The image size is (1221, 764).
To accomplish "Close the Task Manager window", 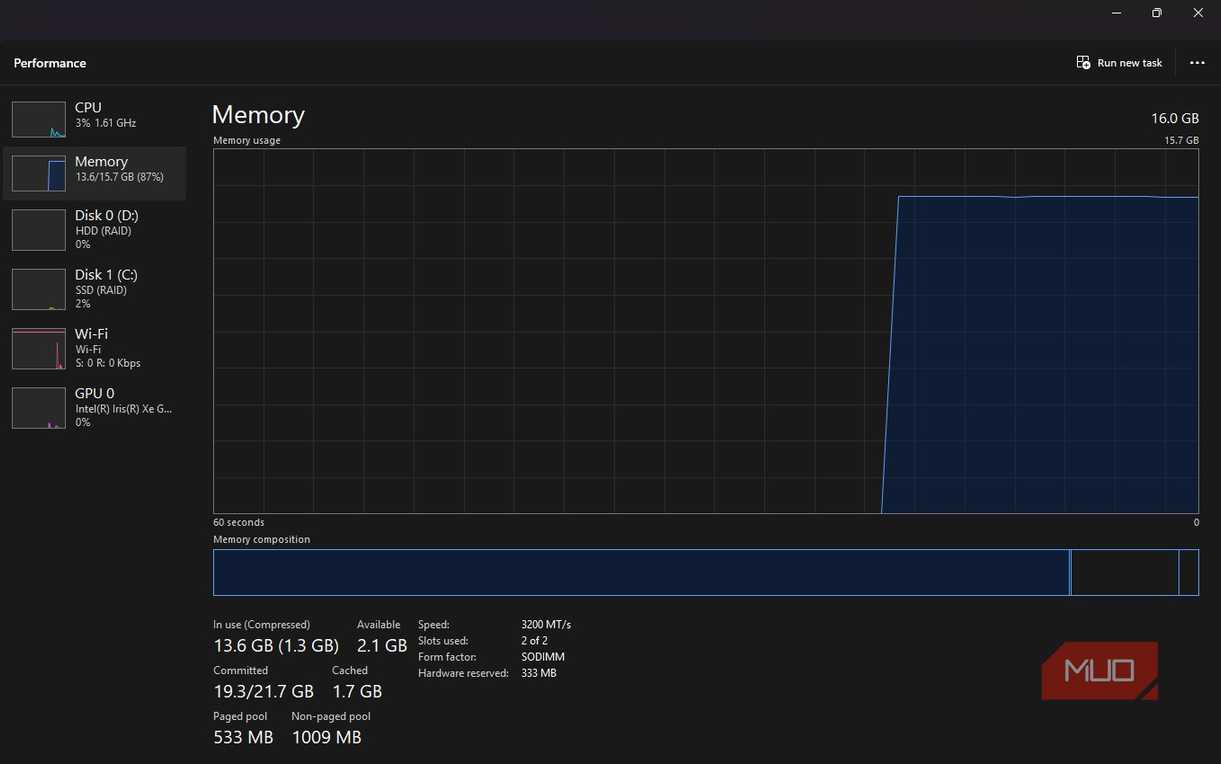I will (x=1198, y=13).
